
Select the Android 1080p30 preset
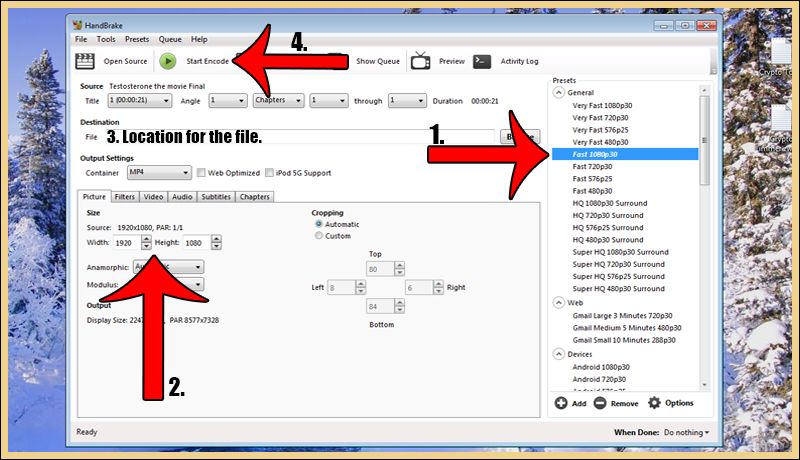click(x=601, y=367)
